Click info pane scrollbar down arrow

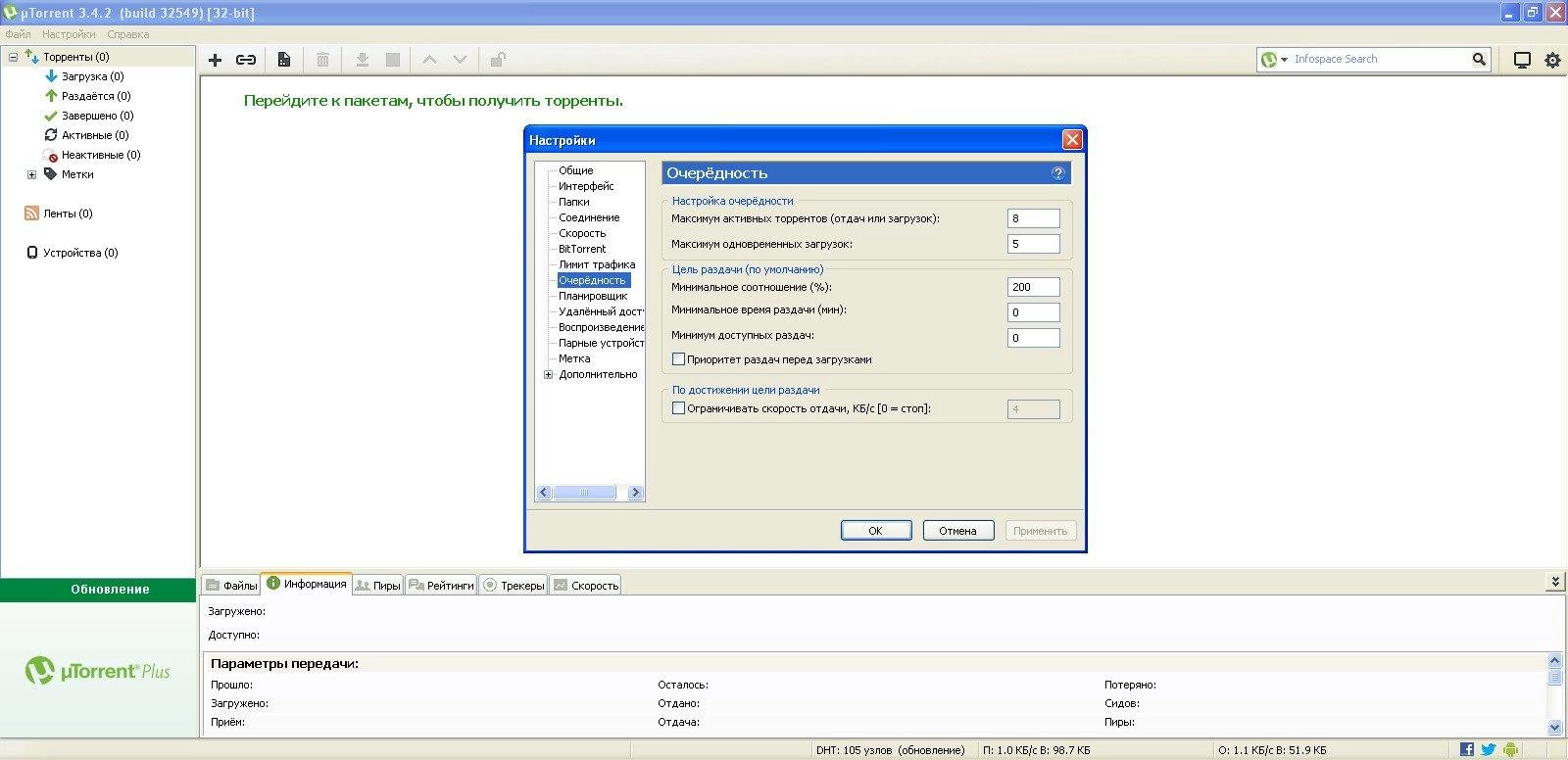pyautogui.click(x=1554, y=728)
